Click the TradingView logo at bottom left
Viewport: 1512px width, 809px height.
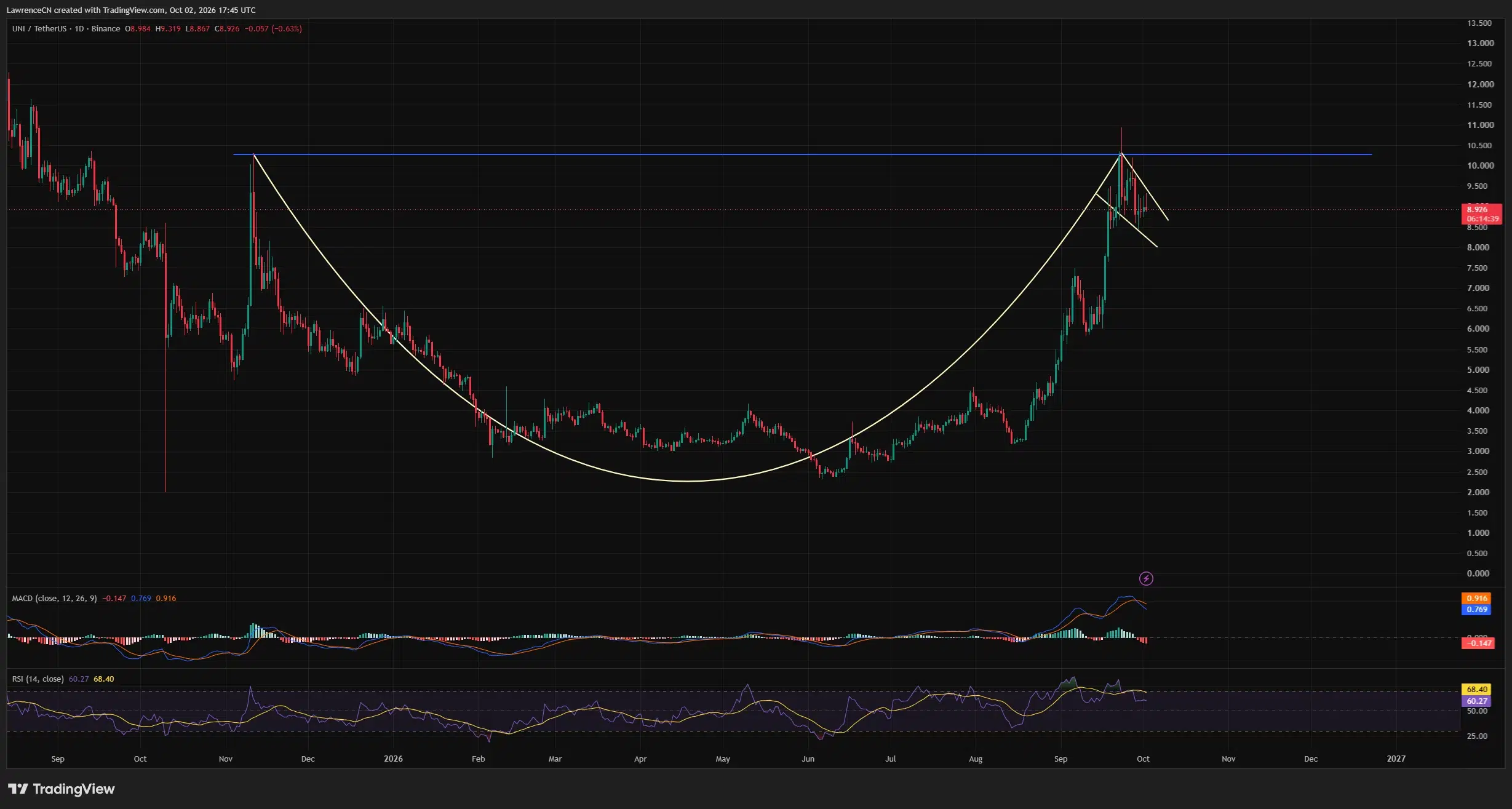(x=62, y=789)
